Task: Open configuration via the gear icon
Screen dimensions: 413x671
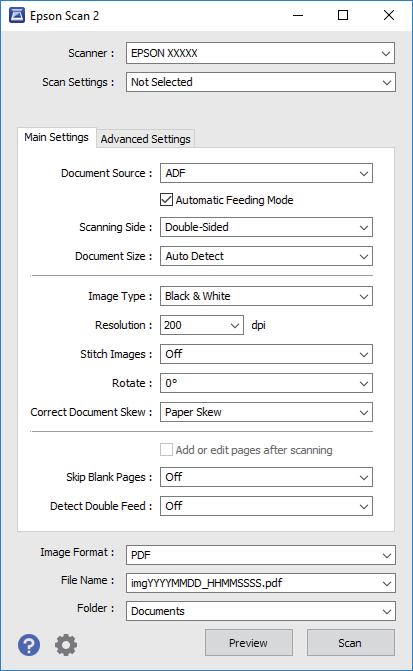Action: (x=66, y=644)
